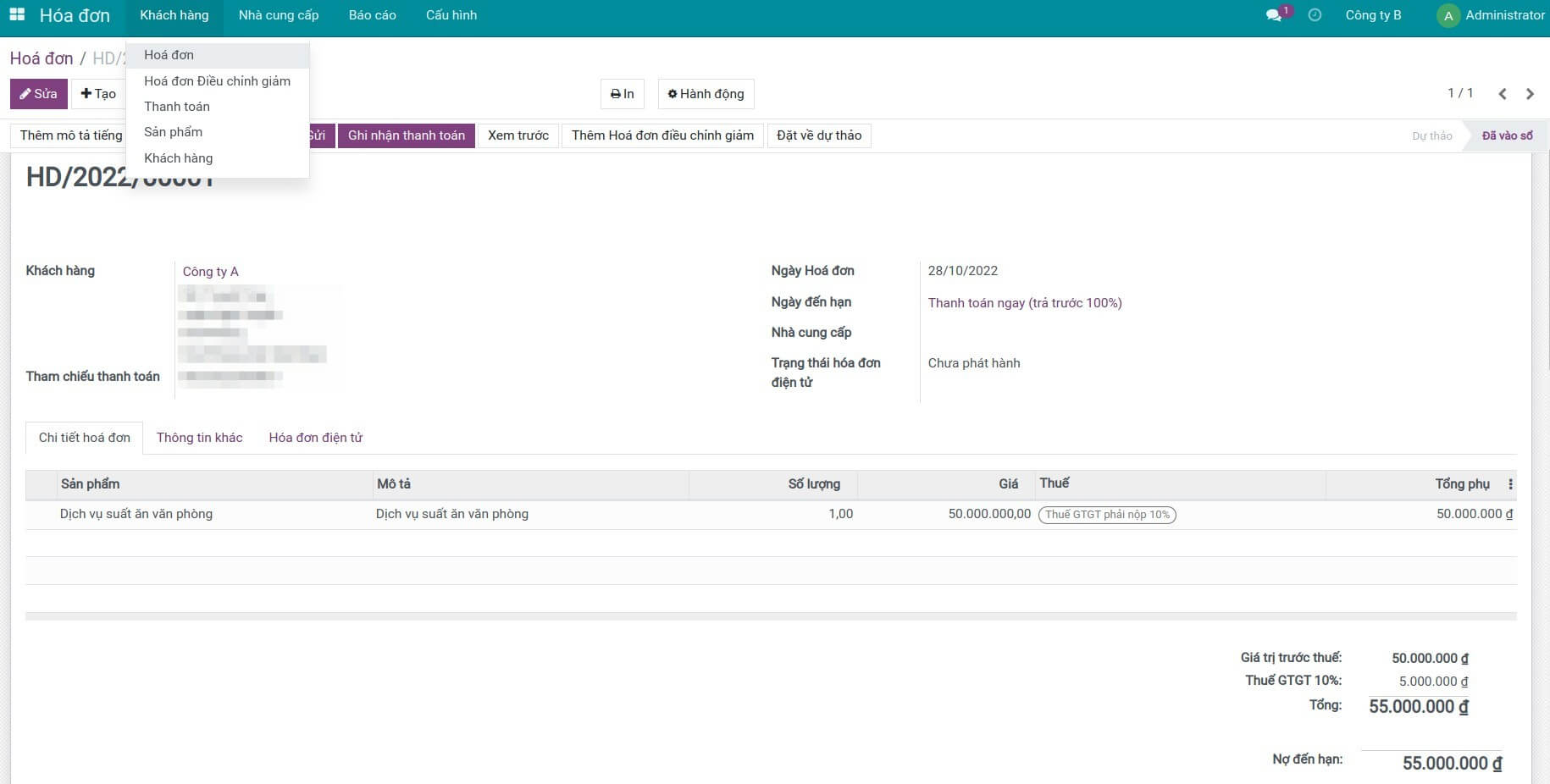This screenshot has height=784, width=1550.
Task: Click the Thuế GTGT phải nộp 10% tag
Action: point(1107,515)
